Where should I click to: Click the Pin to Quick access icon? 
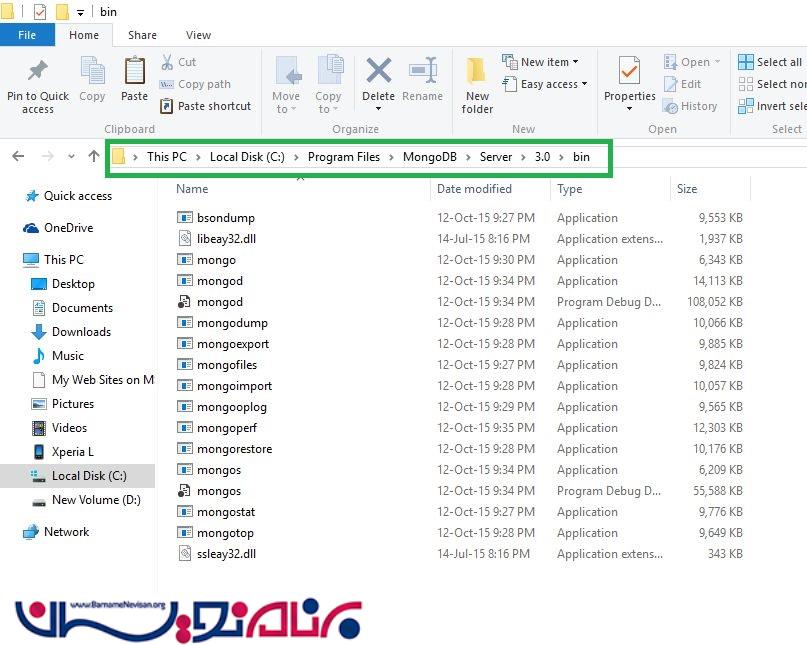tap(38, 73)
